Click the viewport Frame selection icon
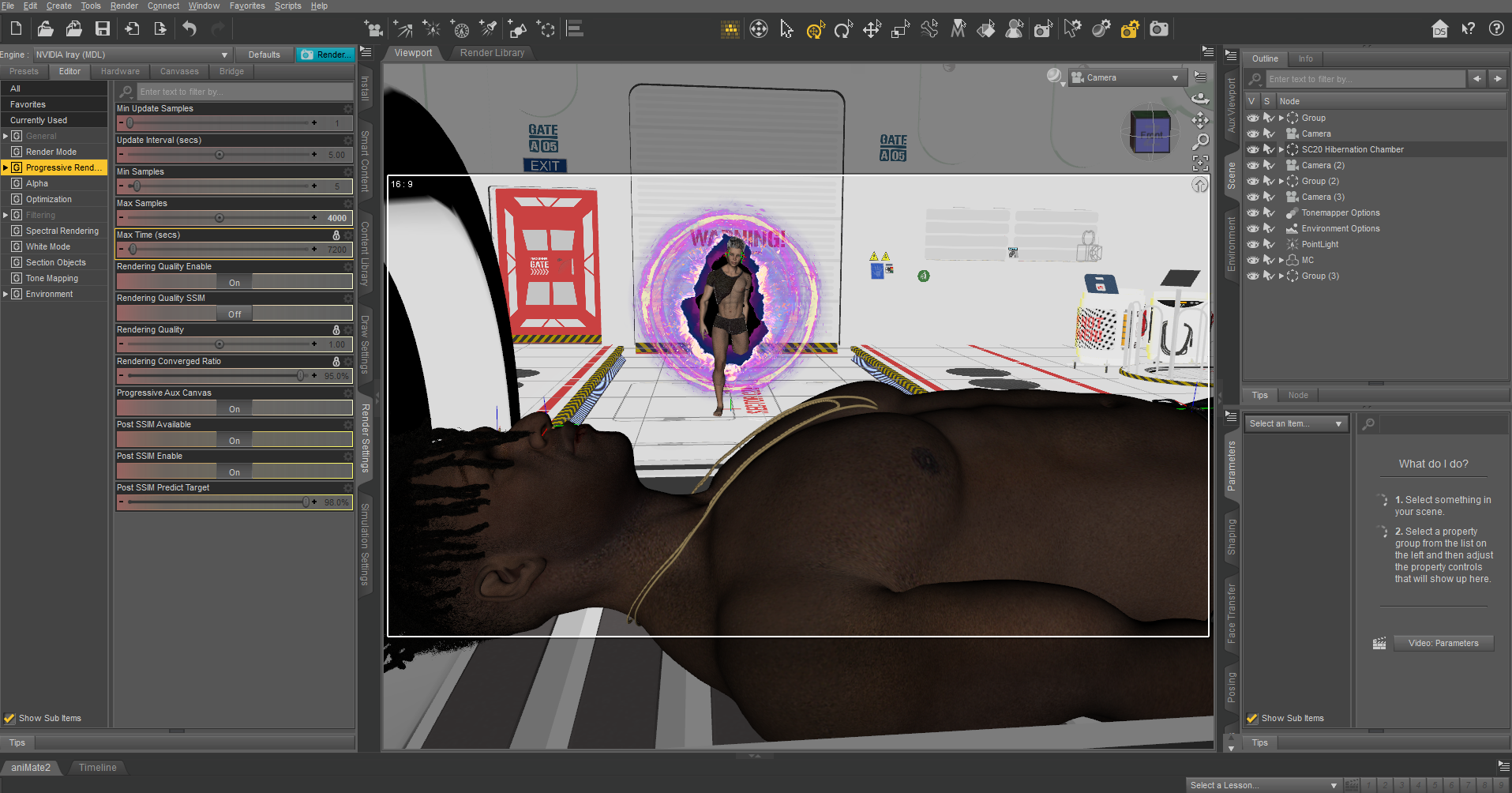Screen dimensions: 1512x793 click(1200, 163)
